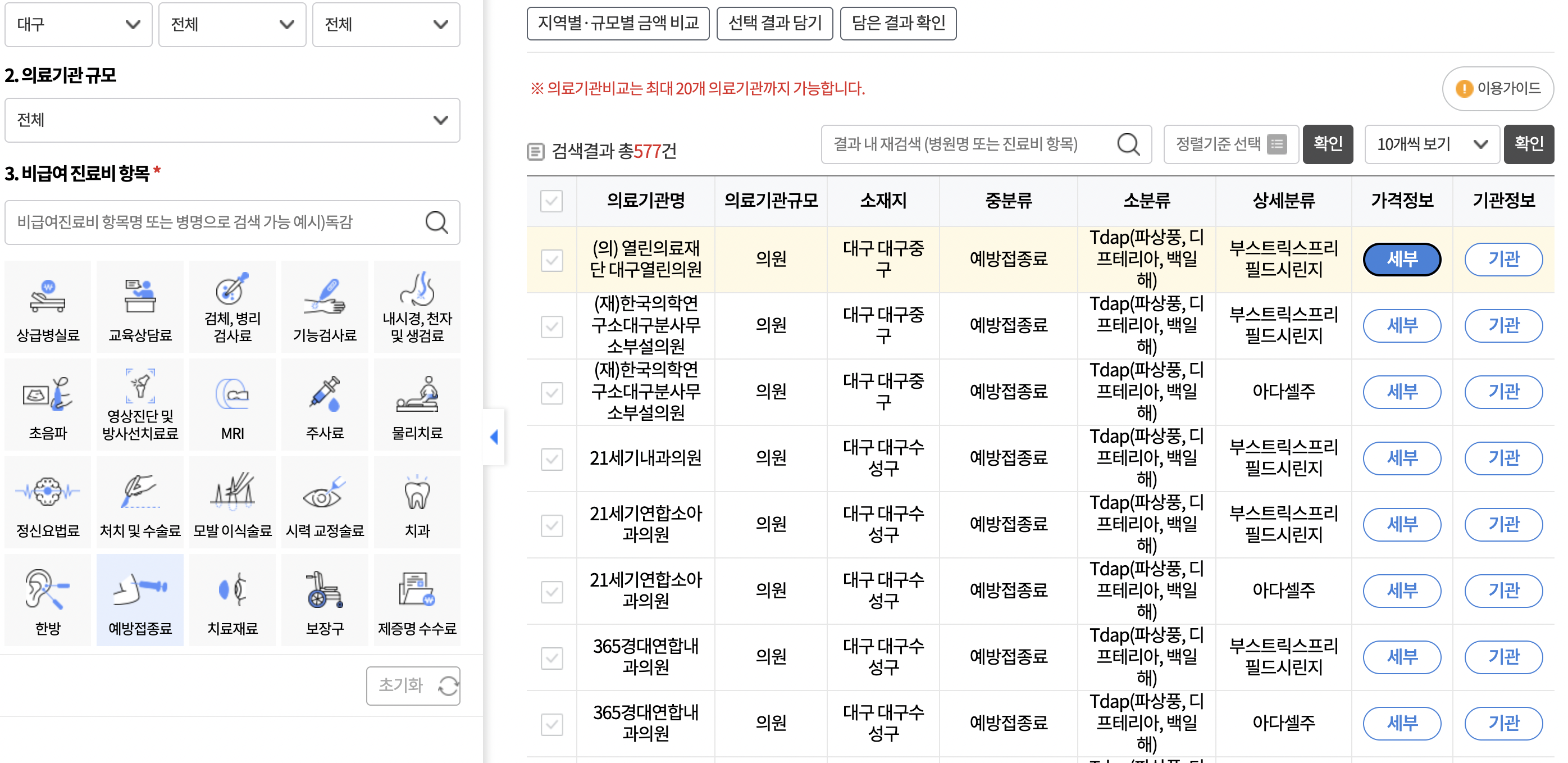
Task: Collapse the left filter panel via side arrow
Action: (494, 437)
